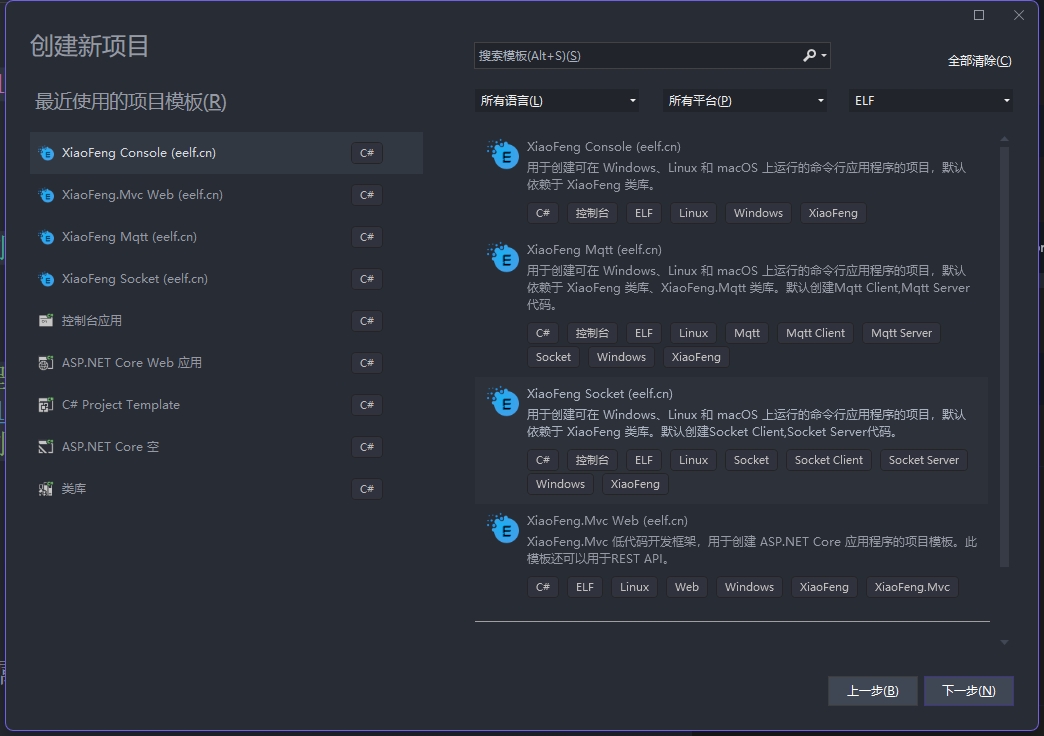Maximize the create project dialog
This screenshot has width=1044, height=736.
[x=979, y=15]
